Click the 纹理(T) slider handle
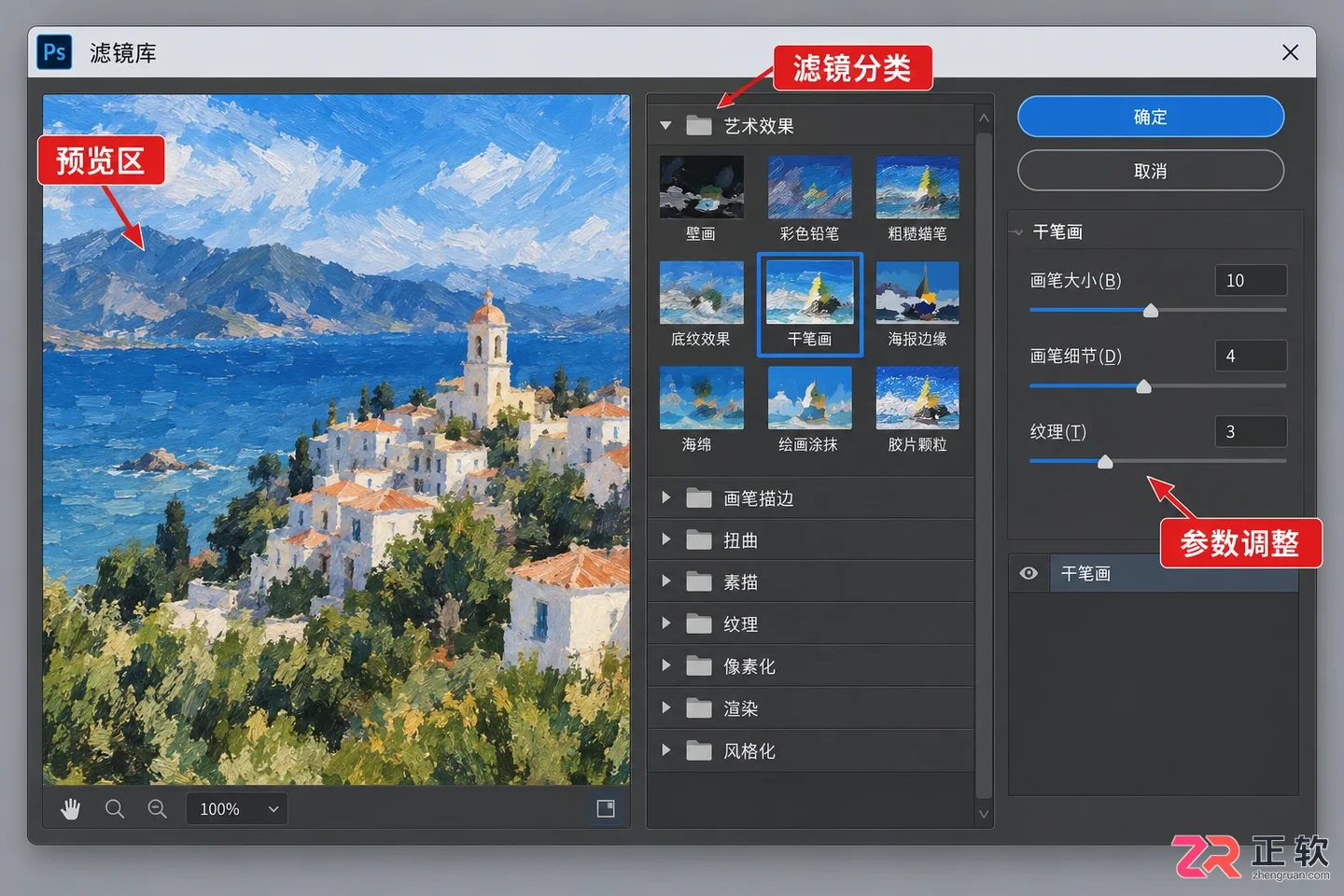This screenshot has width=1344, height=896. 1105,462
